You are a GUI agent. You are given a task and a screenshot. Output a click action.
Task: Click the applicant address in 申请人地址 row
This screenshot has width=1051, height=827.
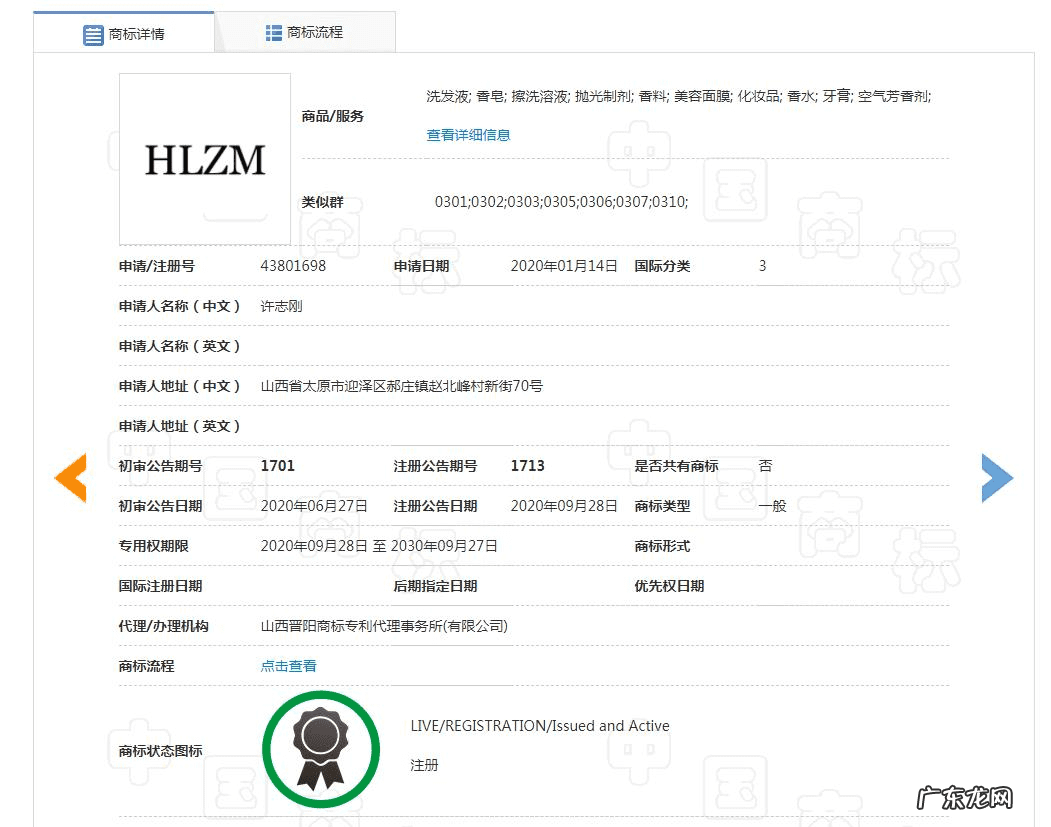tap(400, 386)
